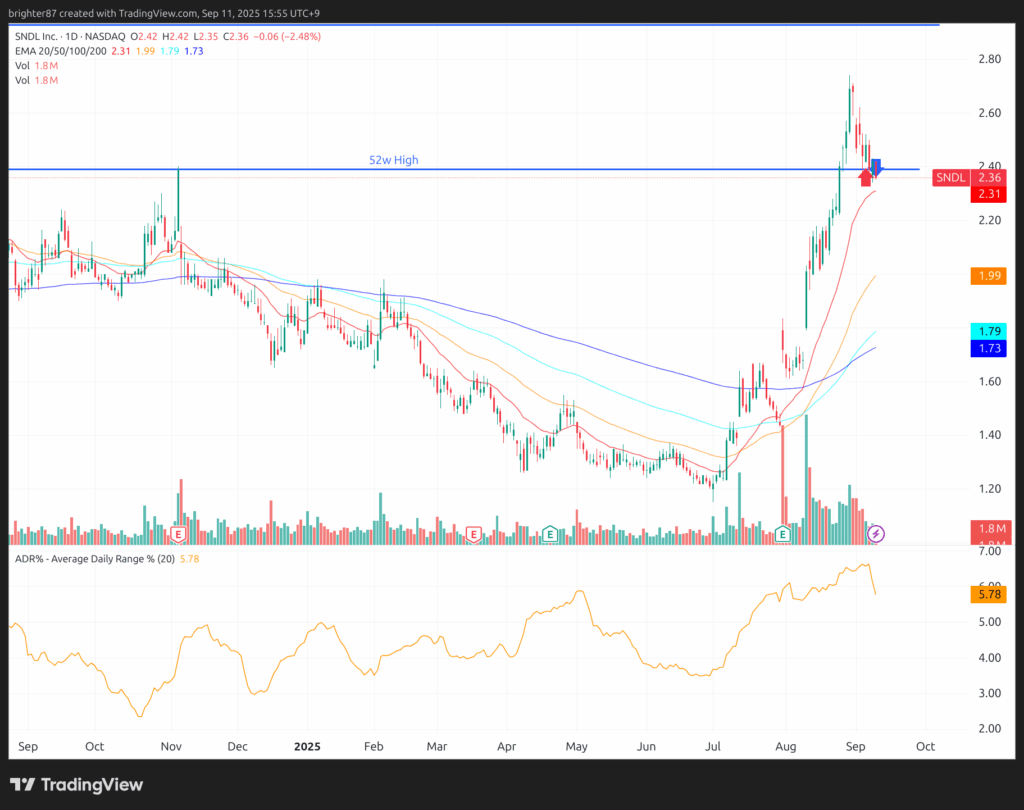Screen dimensions: 1024x810
Task: Click the 52w High line label
Action: pyautogui.click(x=394, y=160)
